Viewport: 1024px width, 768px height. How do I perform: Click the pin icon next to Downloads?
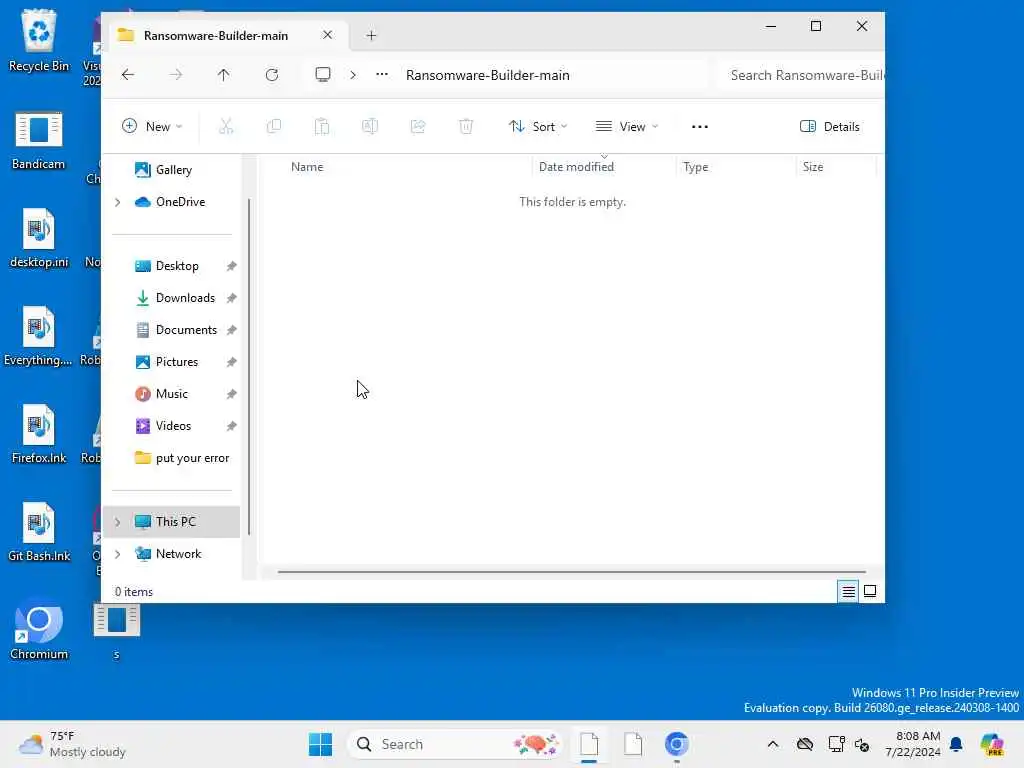point(231,298)
